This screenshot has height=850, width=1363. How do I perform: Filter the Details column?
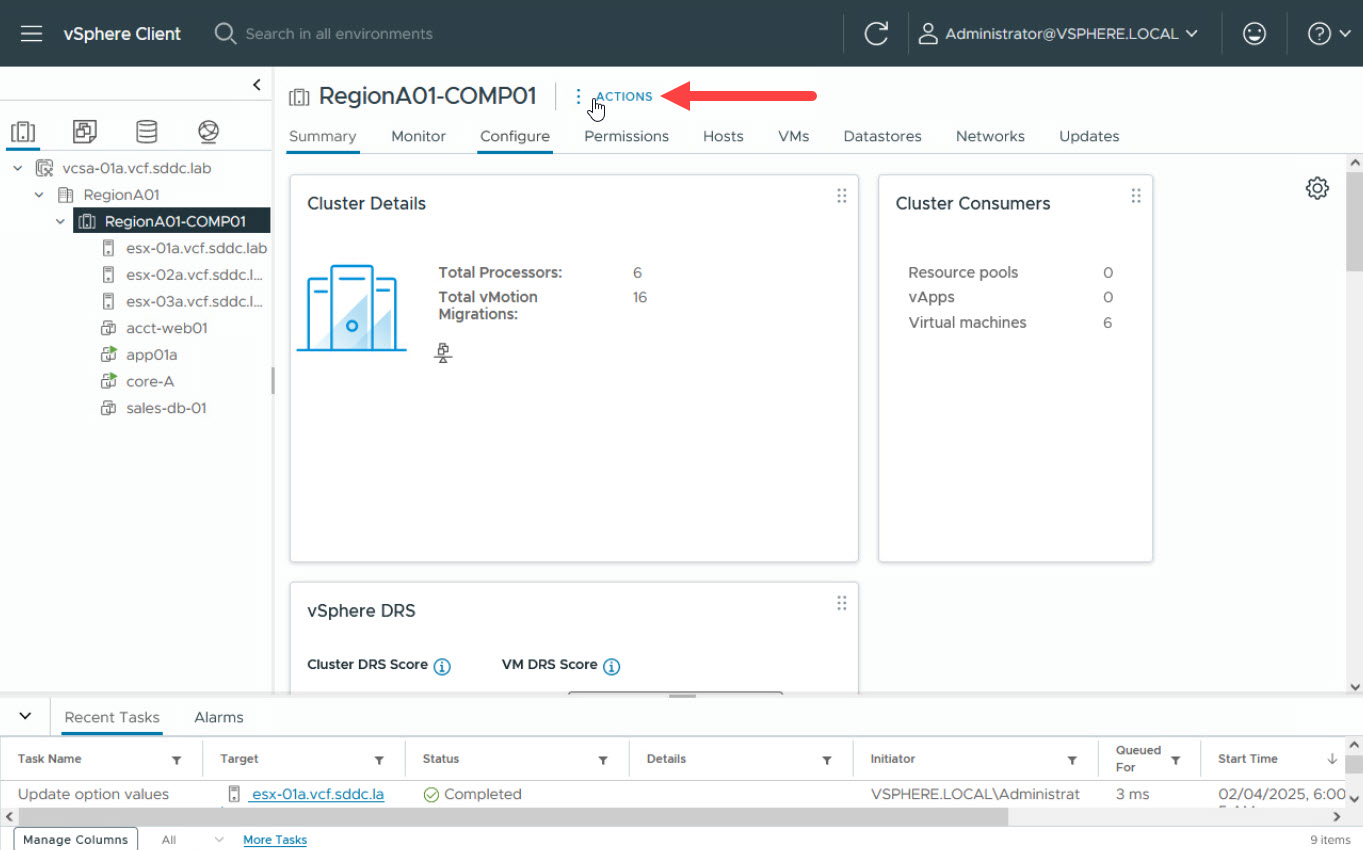pyautogui.click(x=827, y=760)
